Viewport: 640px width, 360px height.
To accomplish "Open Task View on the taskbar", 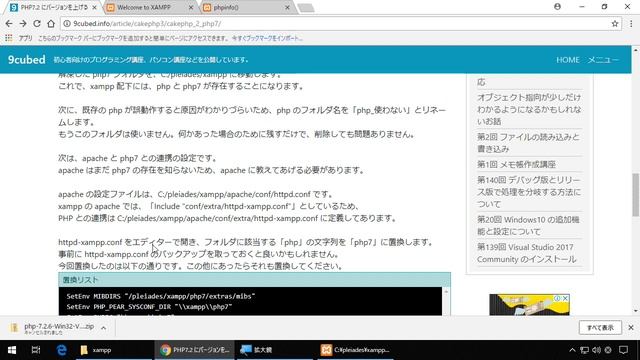I will [x=36, y=350].
